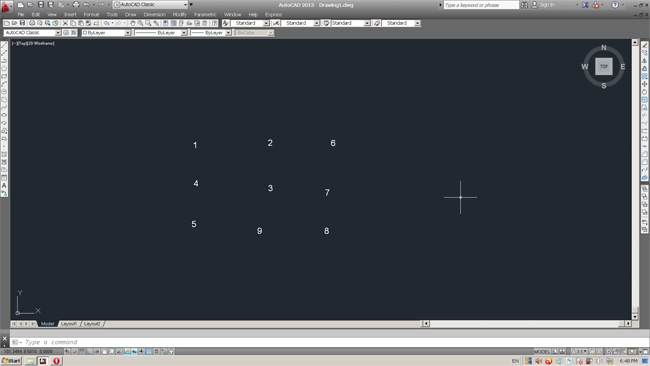Screen dimensions: 650x366
Task: Click the keyword search box
Action: tap(481, 5)
